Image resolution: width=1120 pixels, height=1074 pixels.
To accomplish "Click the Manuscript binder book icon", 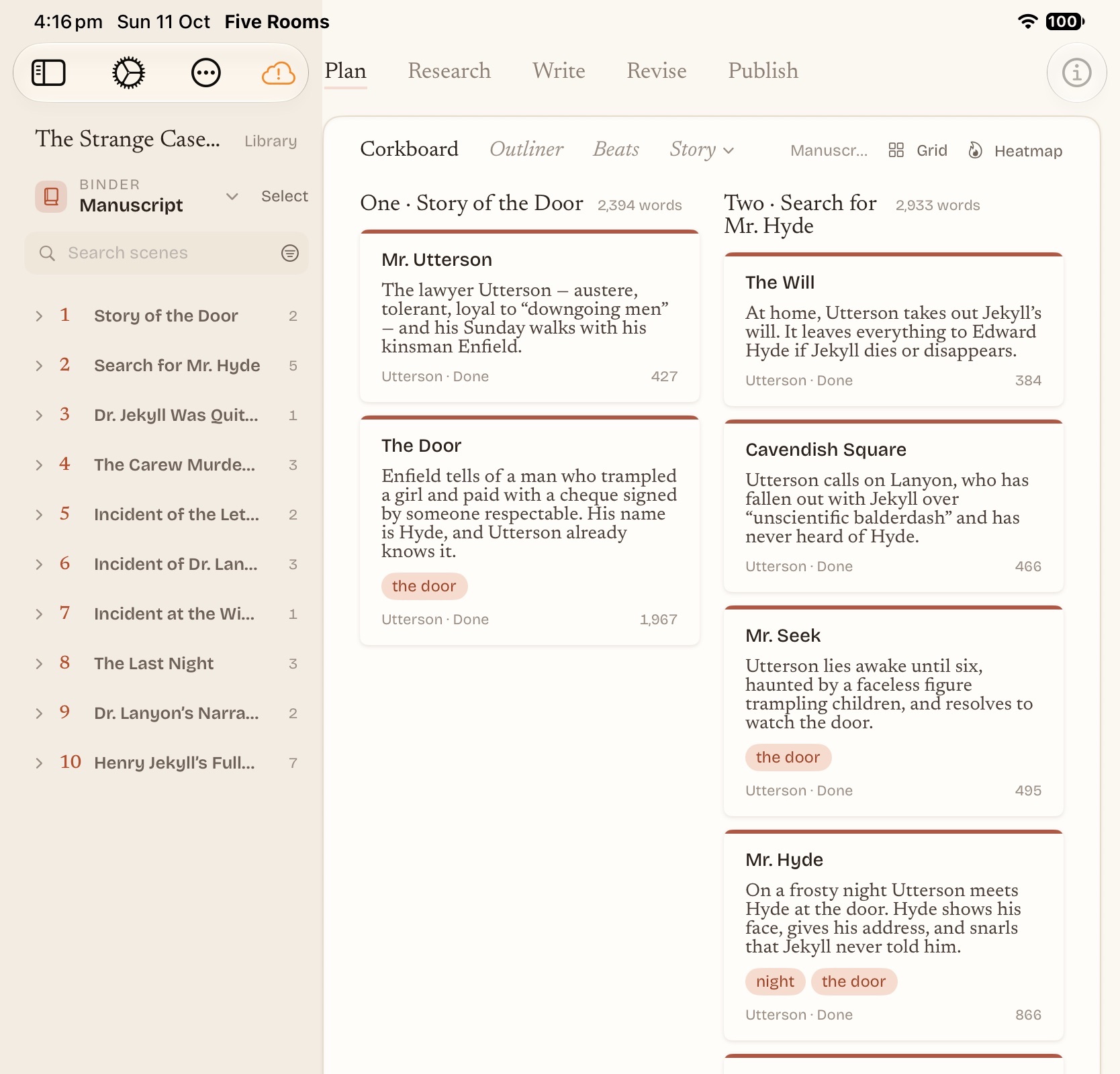I will (51, 197).
